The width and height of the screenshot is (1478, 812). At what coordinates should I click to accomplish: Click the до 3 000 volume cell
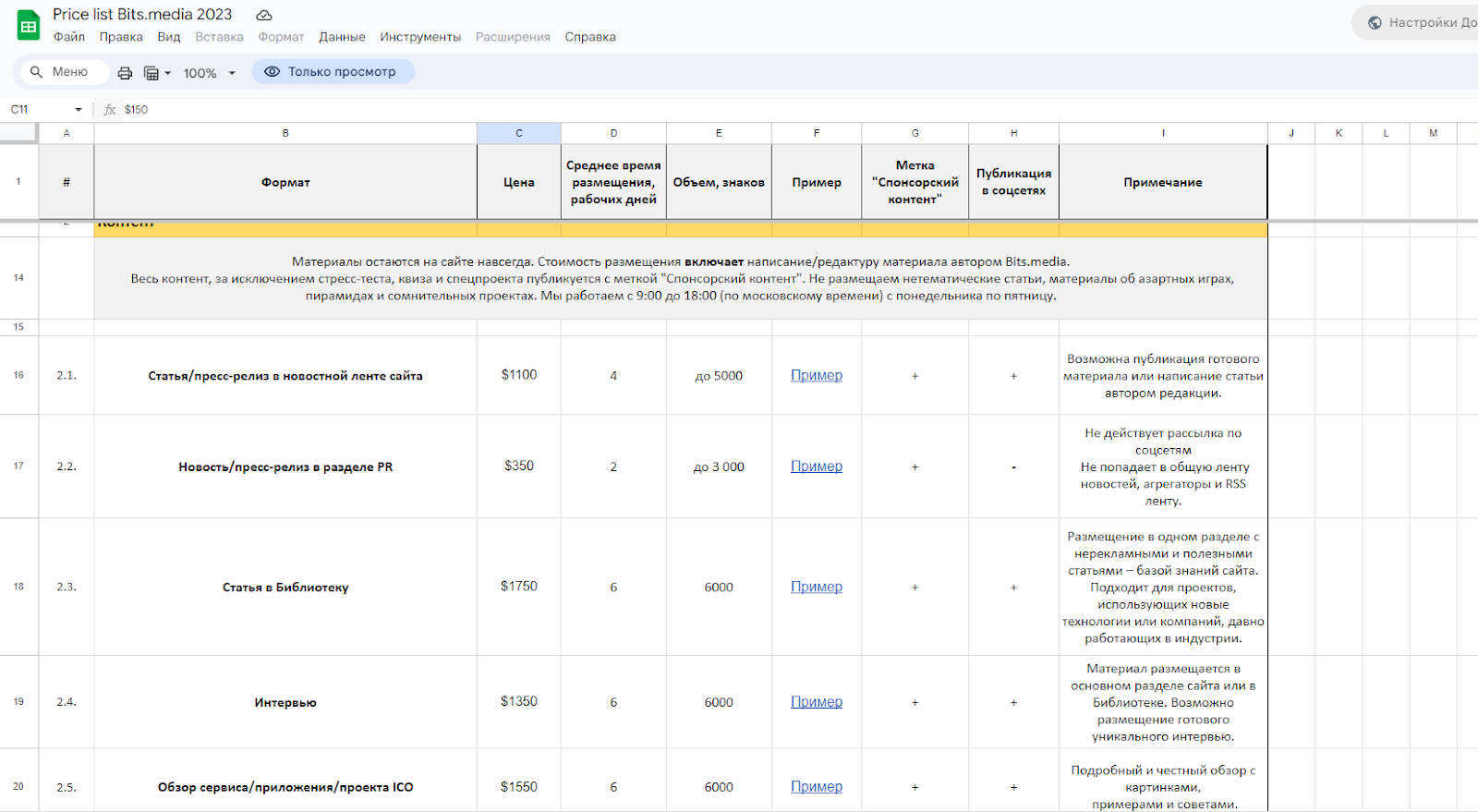coord(719,467)
